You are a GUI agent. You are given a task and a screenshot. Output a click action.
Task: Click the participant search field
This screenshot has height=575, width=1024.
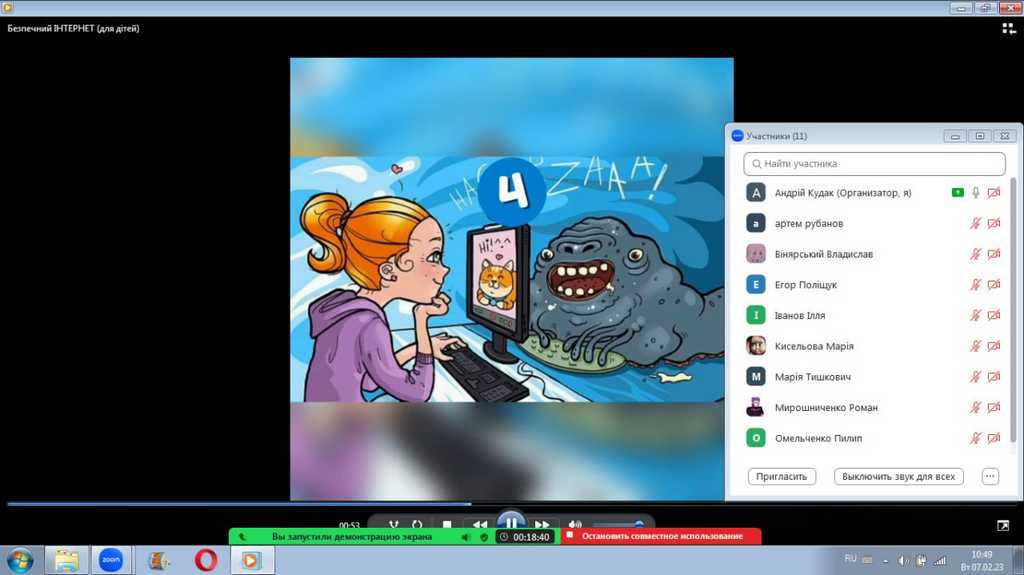[x=874, y=164]
